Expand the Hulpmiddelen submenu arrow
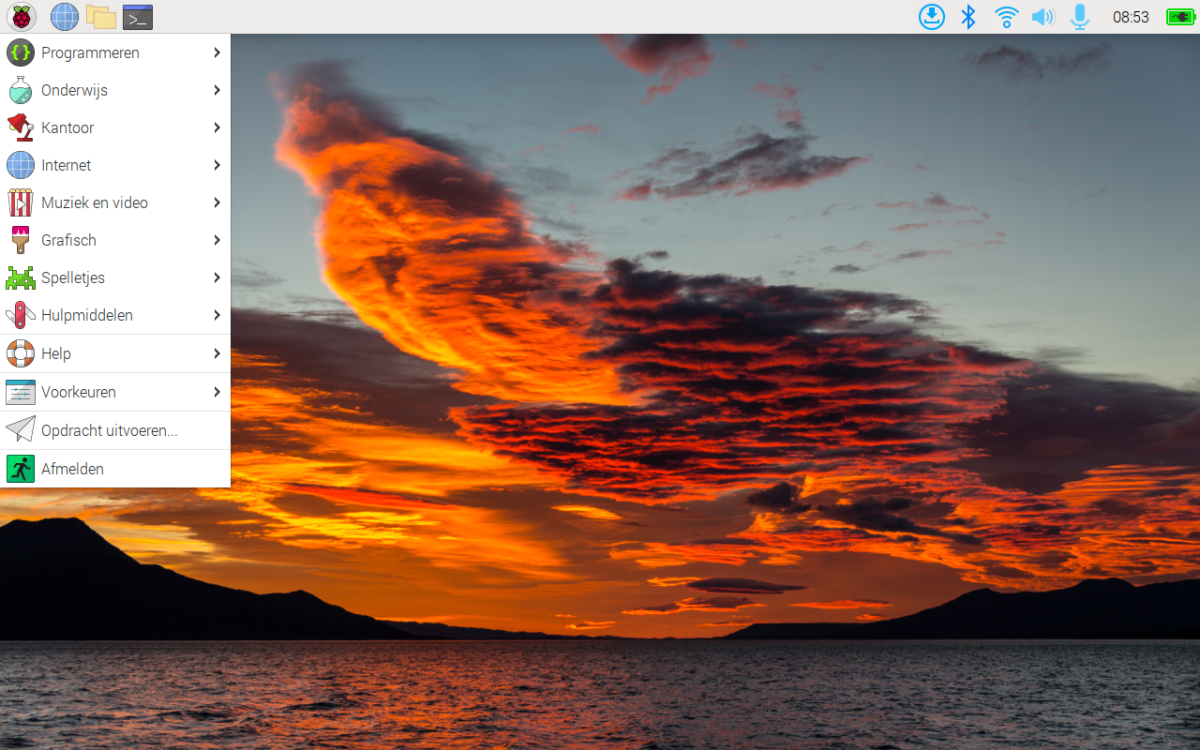 [x=216, y=315]
